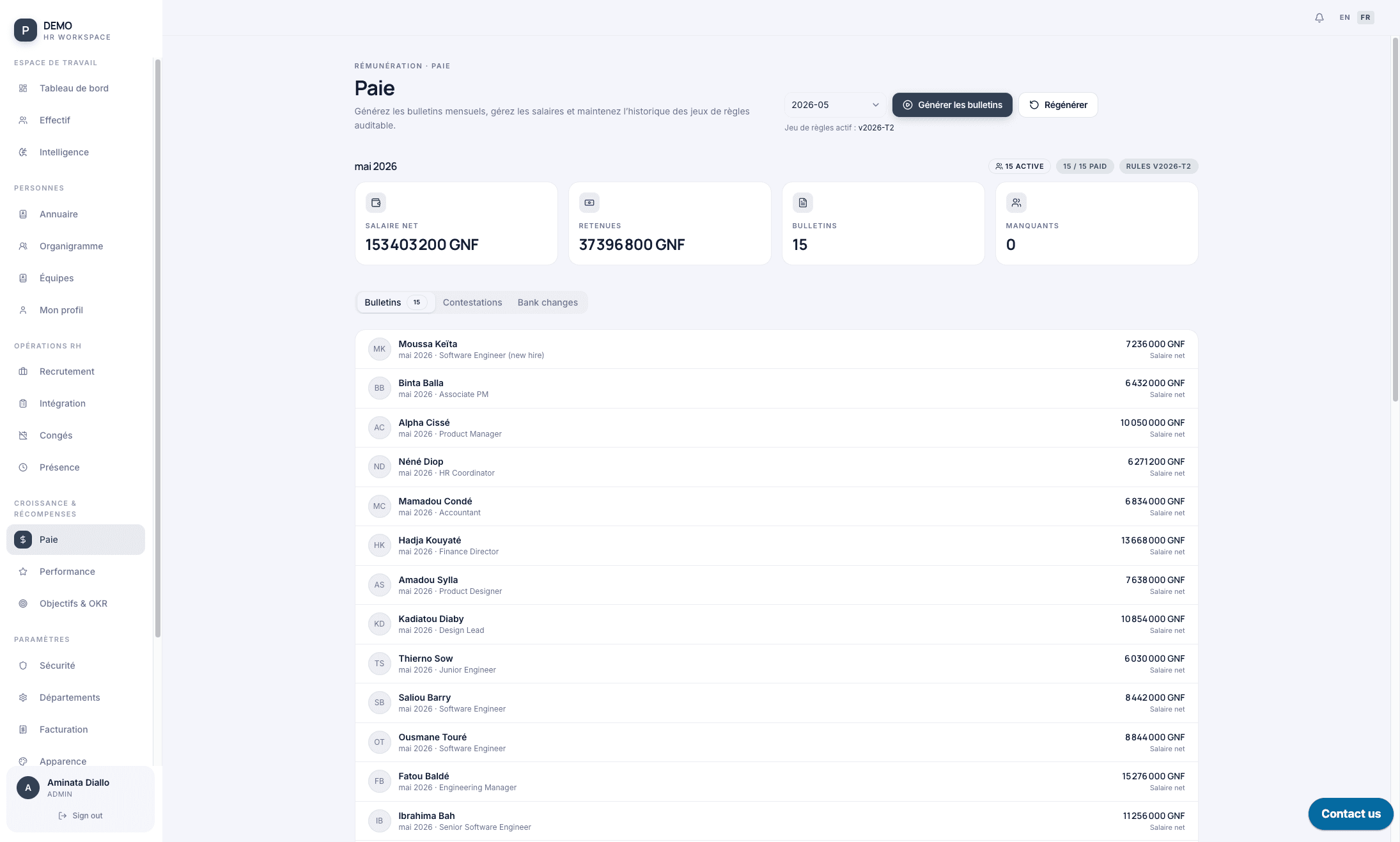Image resolution: width=1400 pixels, height=842 pixels.
Task: Open Ibrahima Bah payslip row
Action: (776, 821)
